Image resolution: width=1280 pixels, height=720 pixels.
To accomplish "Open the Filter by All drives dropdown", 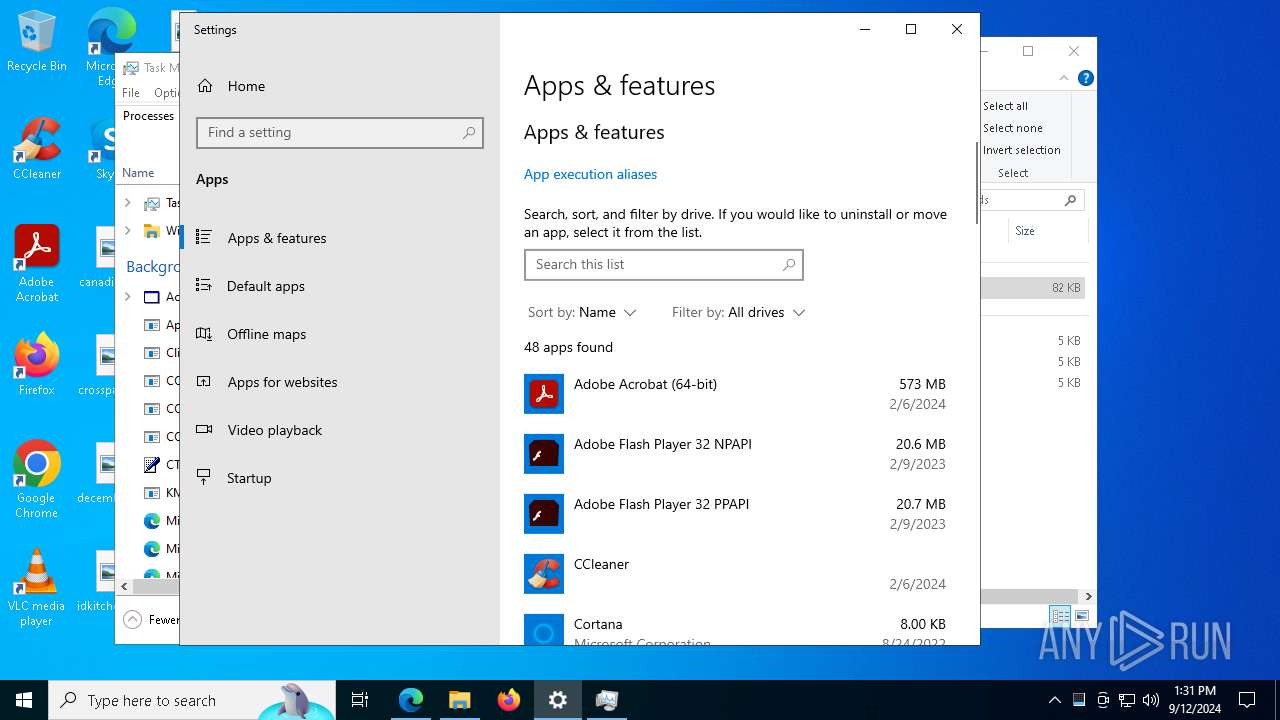I will (738, 313).
